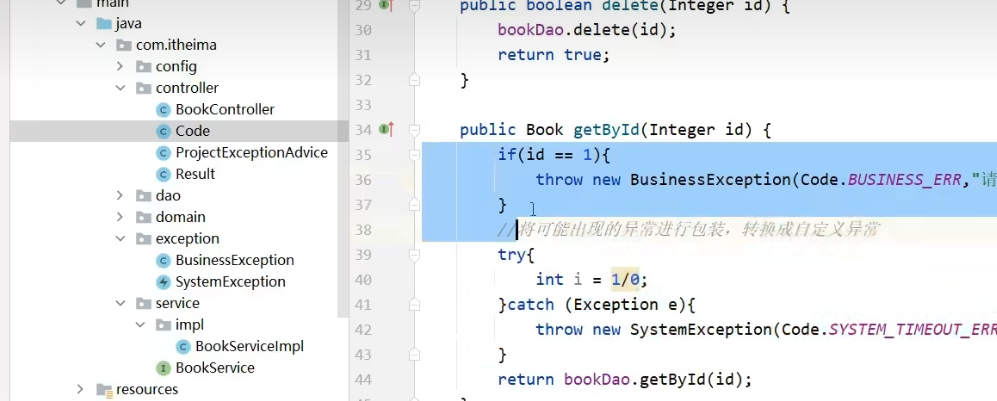Viewport: 997px width, 401px height.
Task: Select the com.itheima package
Action: coord(176,45)
